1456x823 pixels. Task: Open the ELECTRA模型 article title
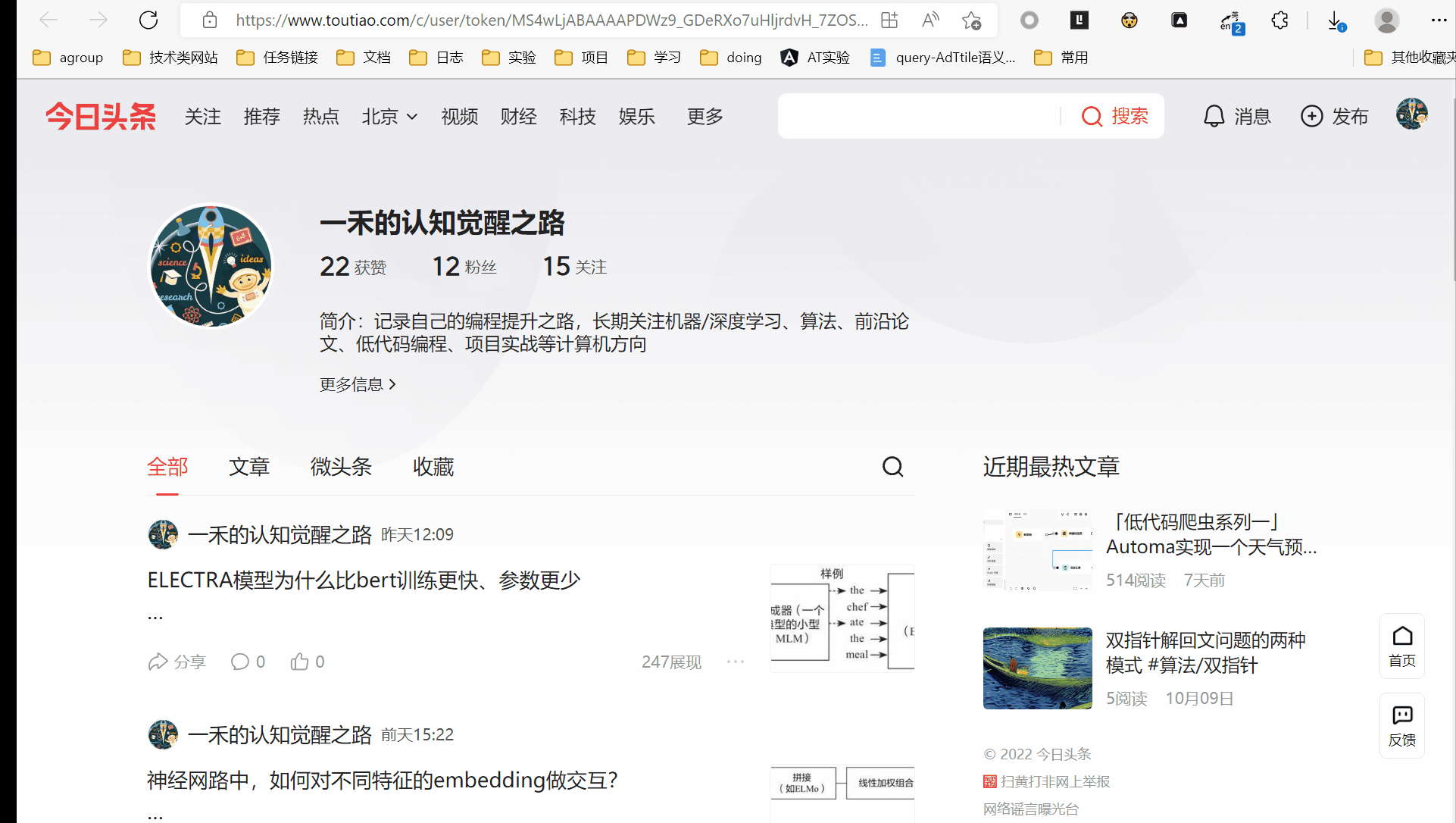tap(364, 580)
